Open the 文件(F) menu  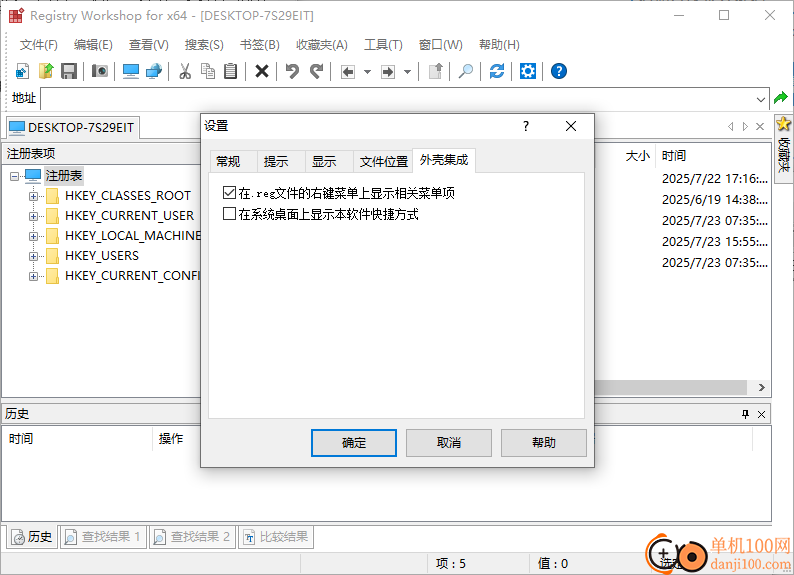[x=38, y=45]
